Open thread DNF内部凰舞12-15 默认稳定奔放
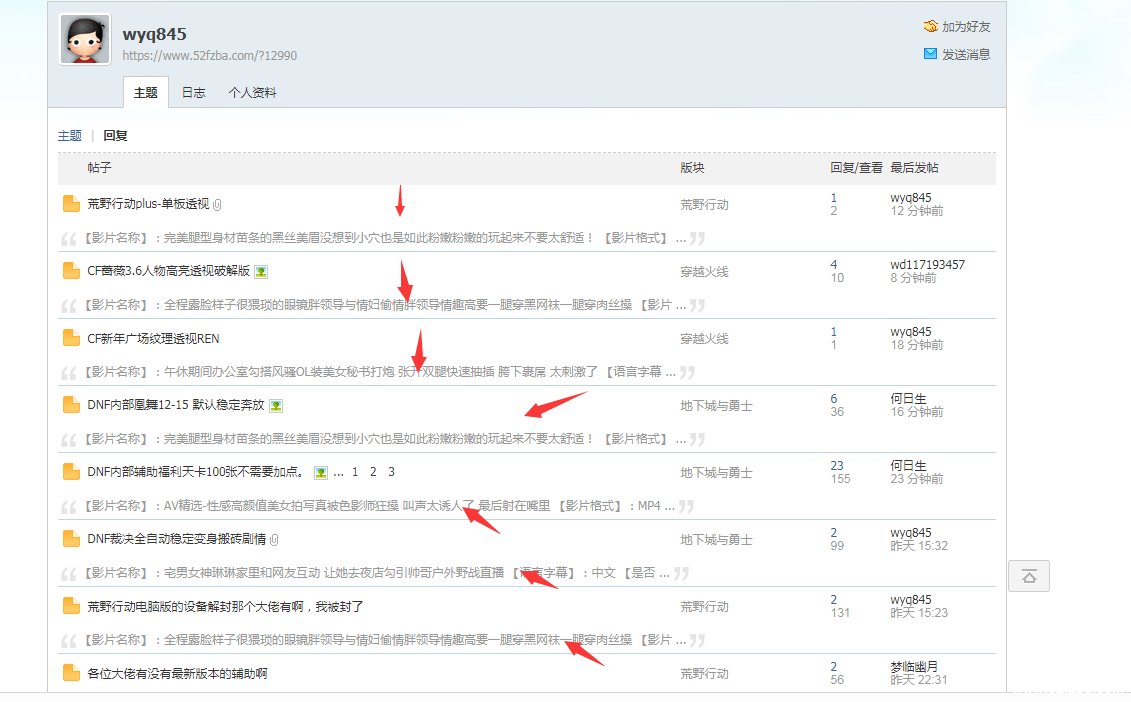This screenshot has height=702, width=1131. pos(176,405)
